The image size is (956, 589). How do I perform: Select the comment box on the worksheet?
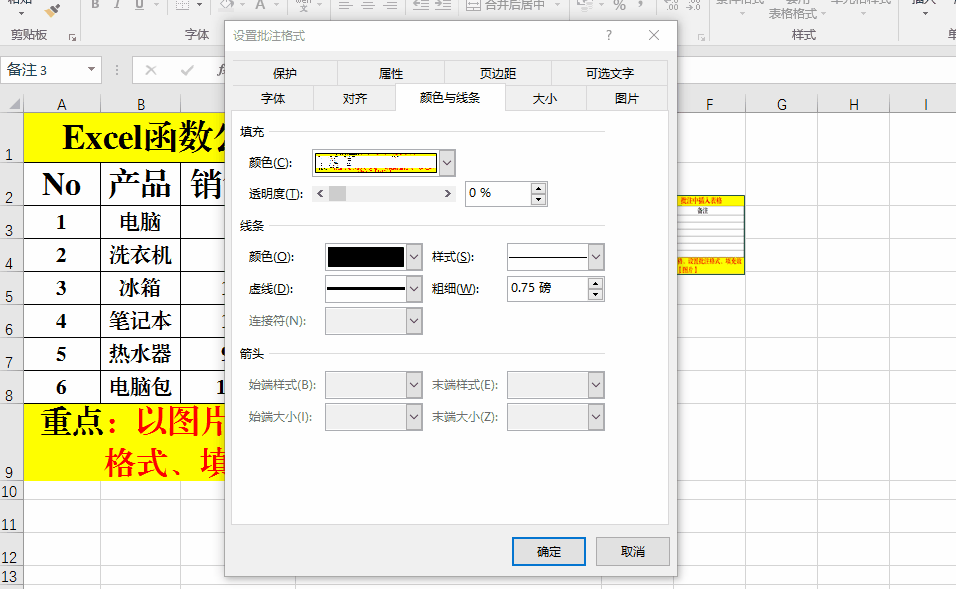(x=711, y=235)
